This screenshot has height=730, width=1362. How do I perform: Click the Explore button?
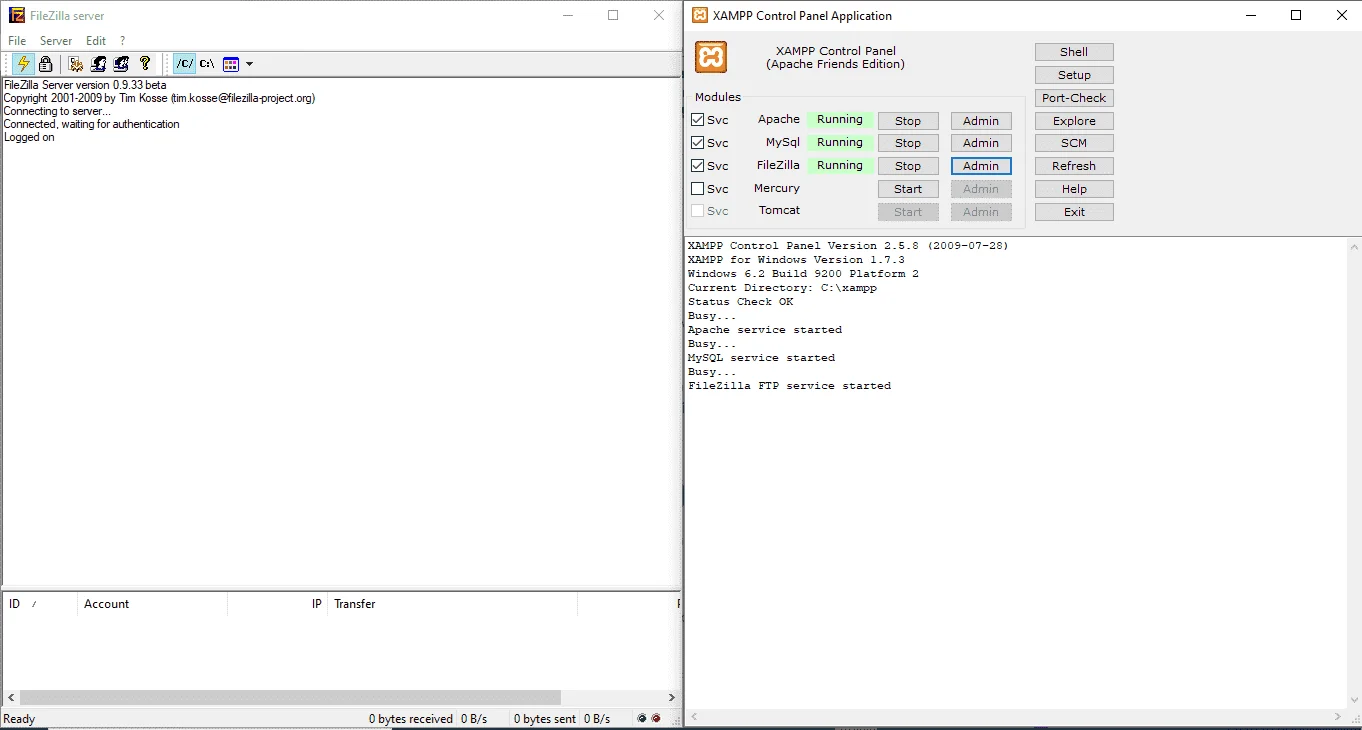pyautogui.click(x=1074, y=121)
